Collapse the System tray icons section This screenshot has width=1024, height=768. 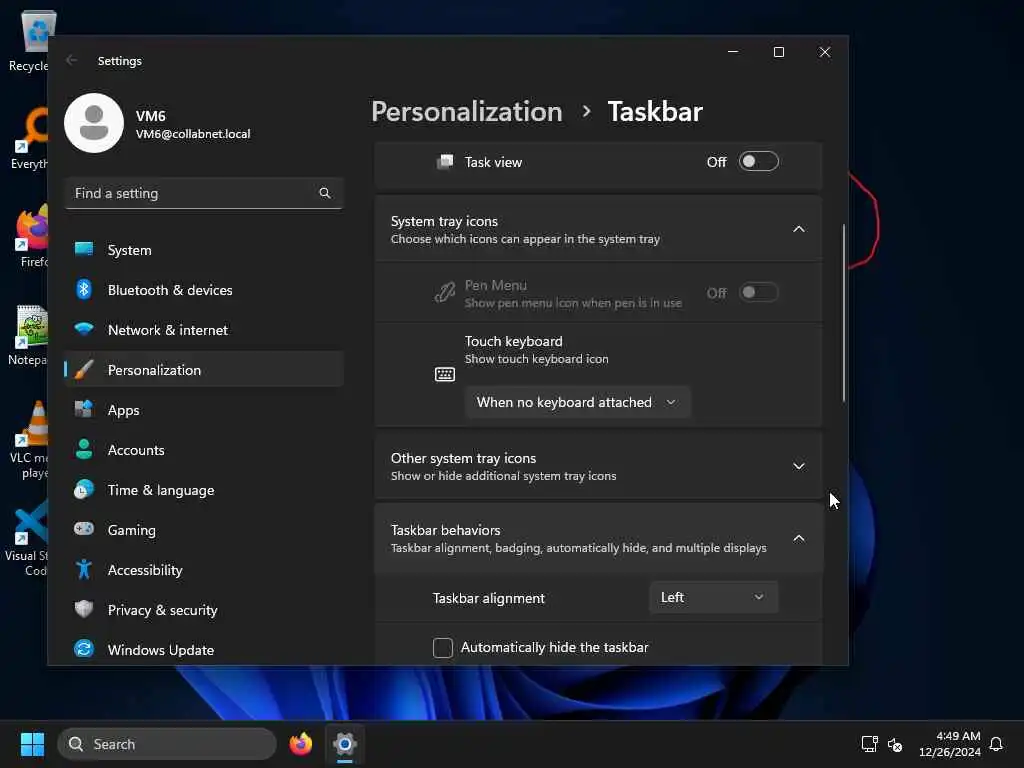pyautogui.click(x=799, y=229)
